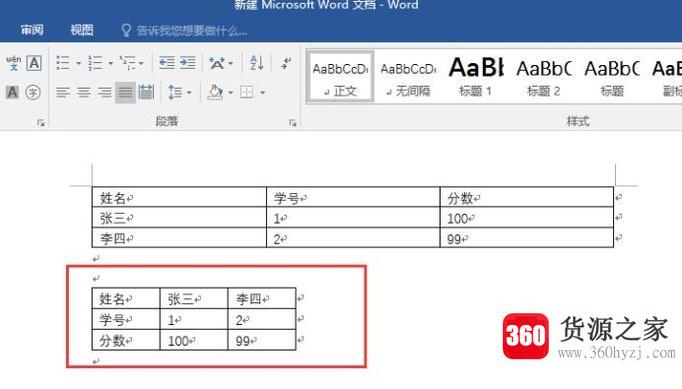The height and width of the screenshot is (389, 682).
Task: Open numbering style dropdown arrow
Action: 110,64
